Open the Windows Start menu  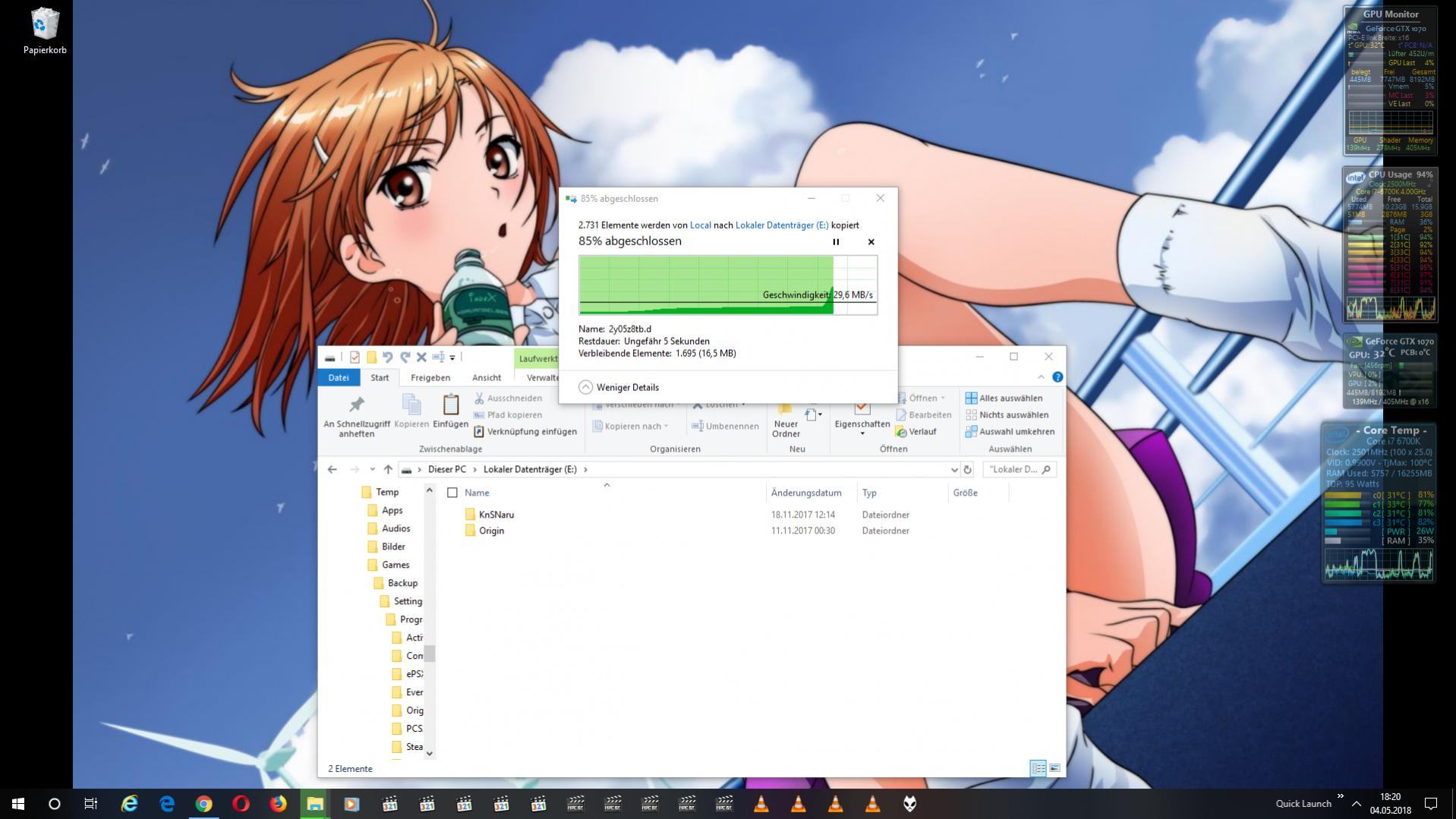(18, 803)
